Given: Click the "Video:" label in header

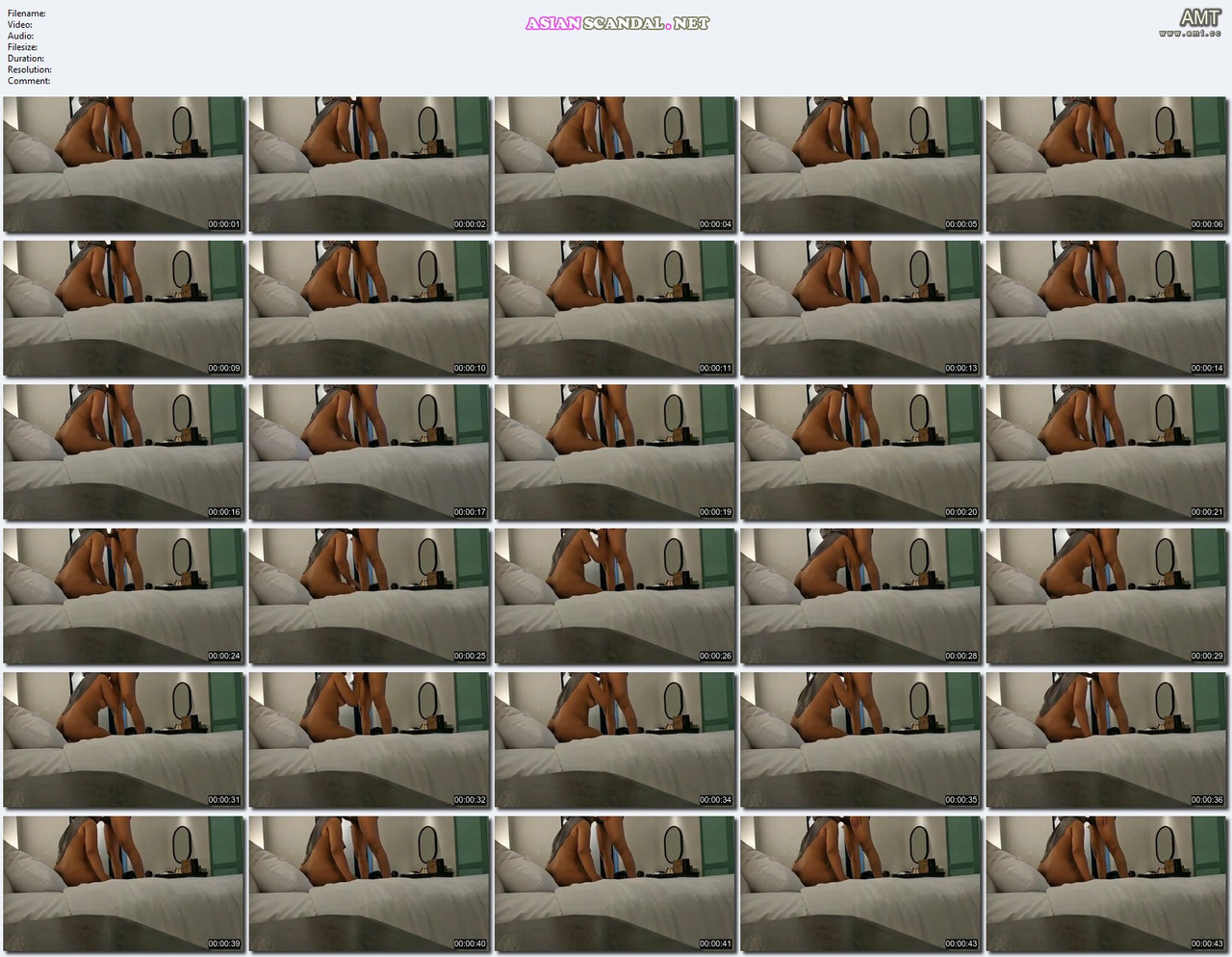Looking at the screenshot, I should coord(20,25).
